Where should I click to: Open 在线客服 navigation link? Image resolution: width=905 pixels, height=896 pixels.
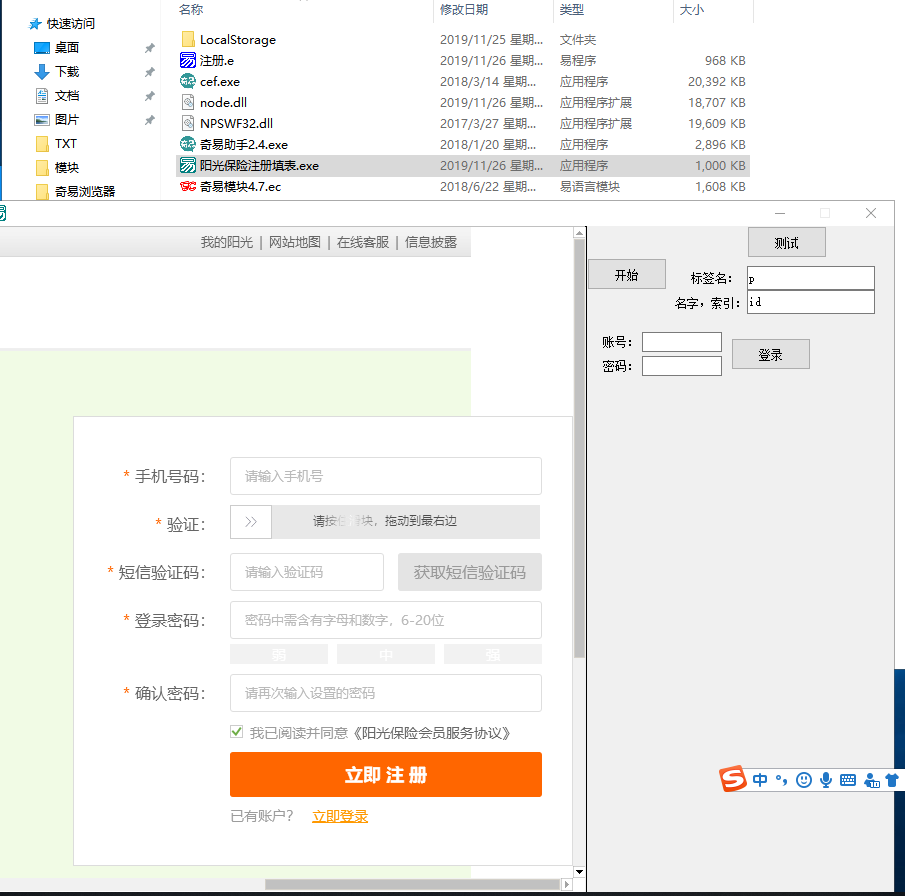coord(363,242)
